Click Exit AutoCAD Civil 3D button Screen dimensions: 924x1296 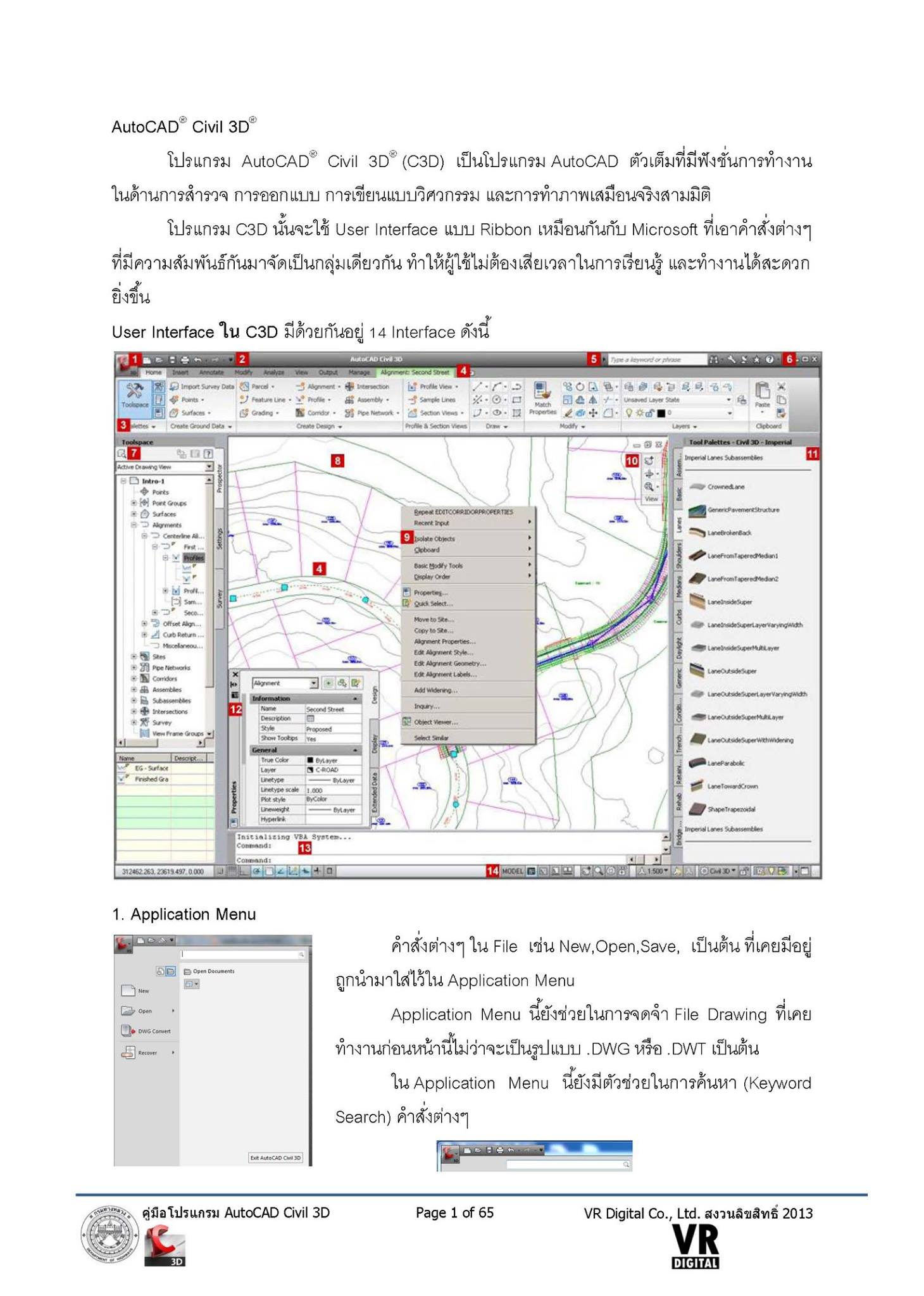pyautogui.click(x=276, y=1157)
